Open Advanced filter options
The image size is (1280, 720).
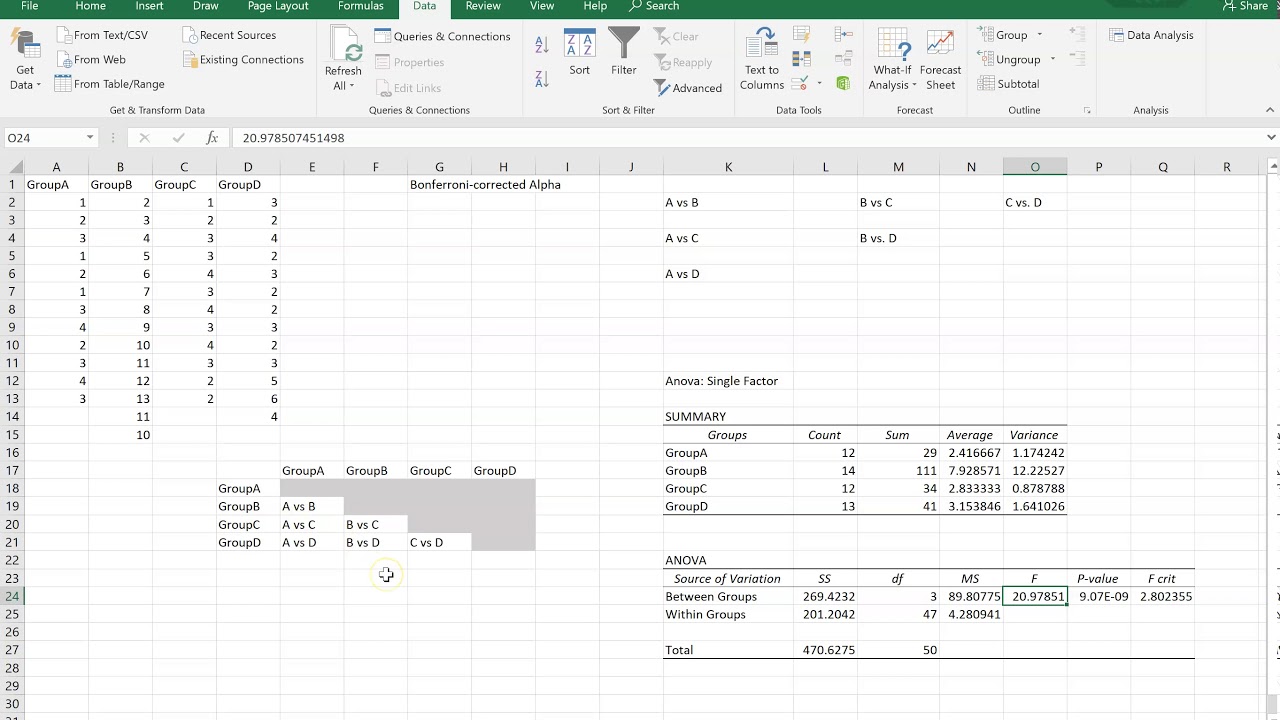[688, 88]
